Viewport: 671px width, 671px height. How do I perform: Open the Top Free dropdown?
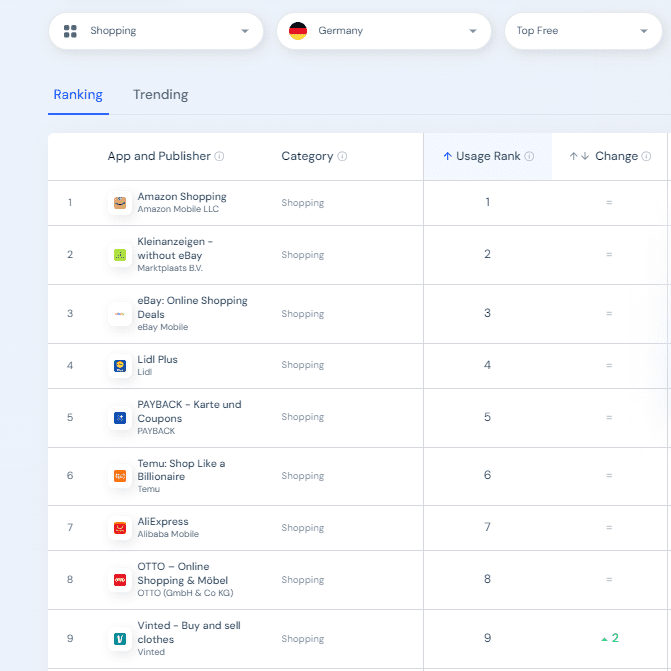point(583,31)
